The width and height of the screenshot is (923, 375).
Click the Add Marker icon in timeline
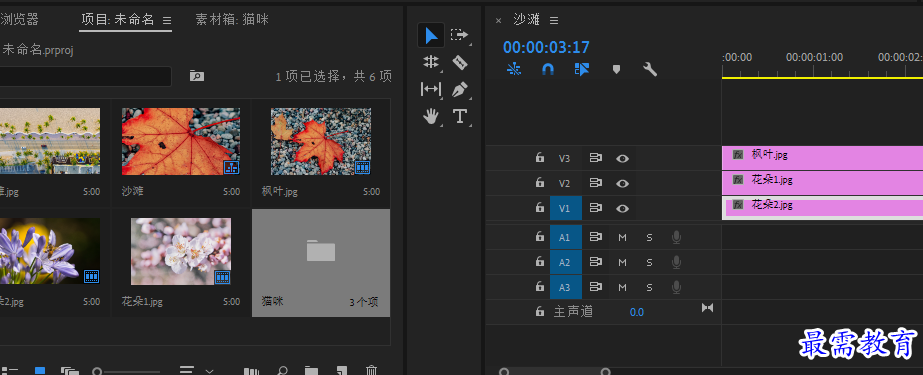pyautogui.click(x=616, y=69)
